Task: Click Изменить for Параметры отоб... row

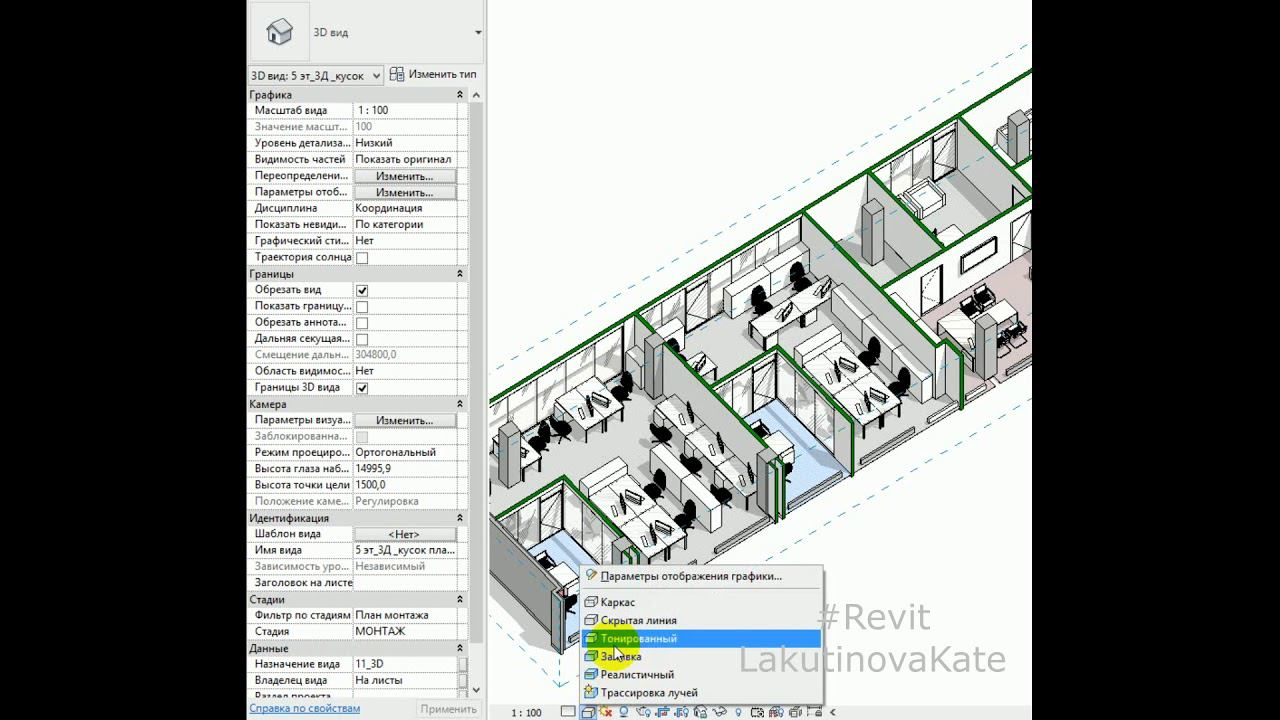Action: tap(404, 192)
